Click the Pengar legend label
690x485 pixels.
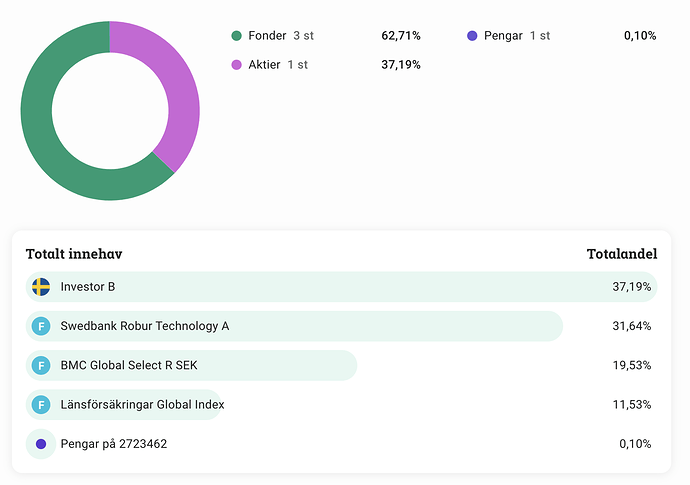pyautogui.click(x=503, y=36)
